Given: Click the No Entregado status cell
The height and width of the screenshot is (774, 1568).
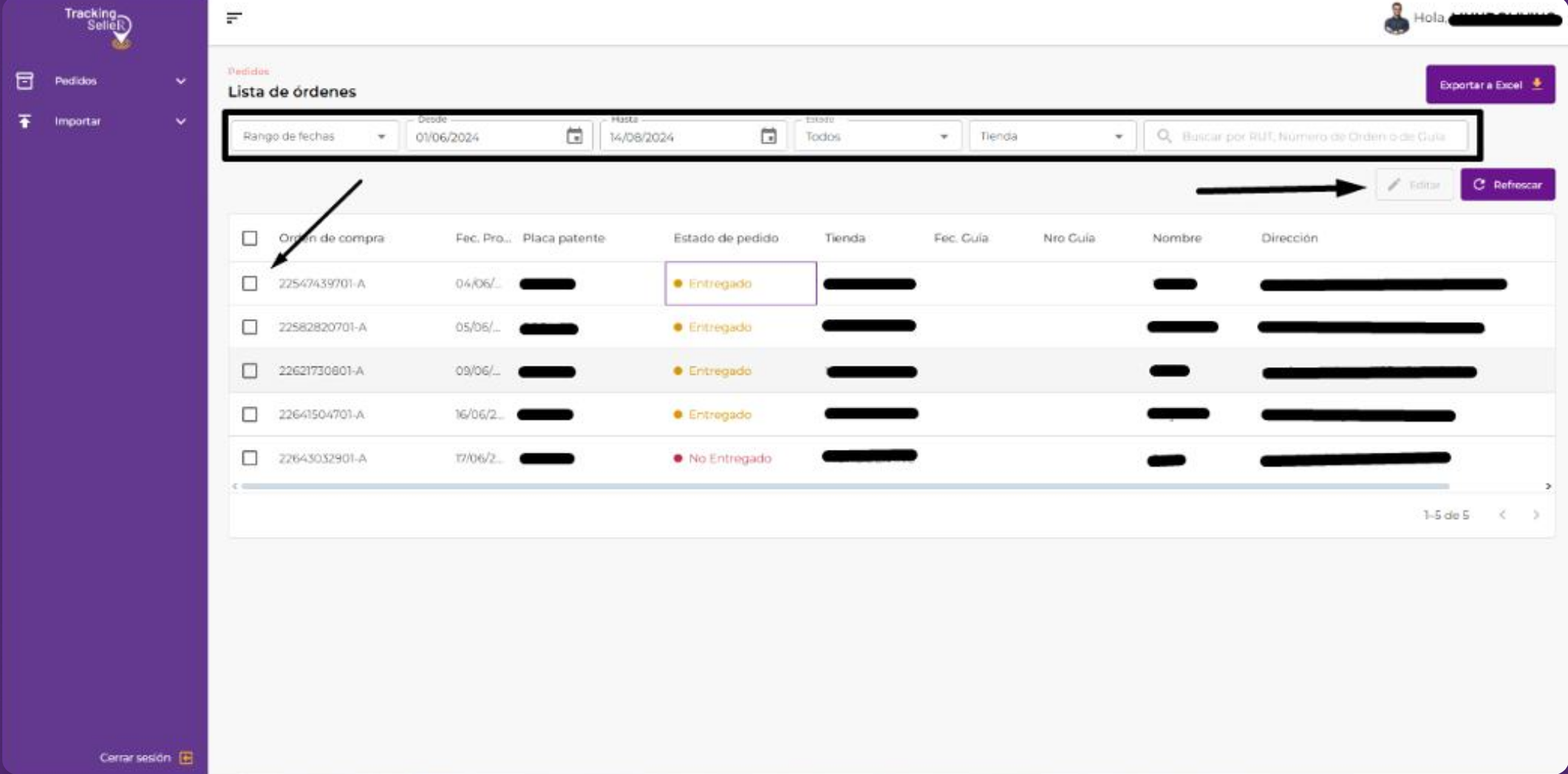Looking at the screenshot, I should click(723, 458).
